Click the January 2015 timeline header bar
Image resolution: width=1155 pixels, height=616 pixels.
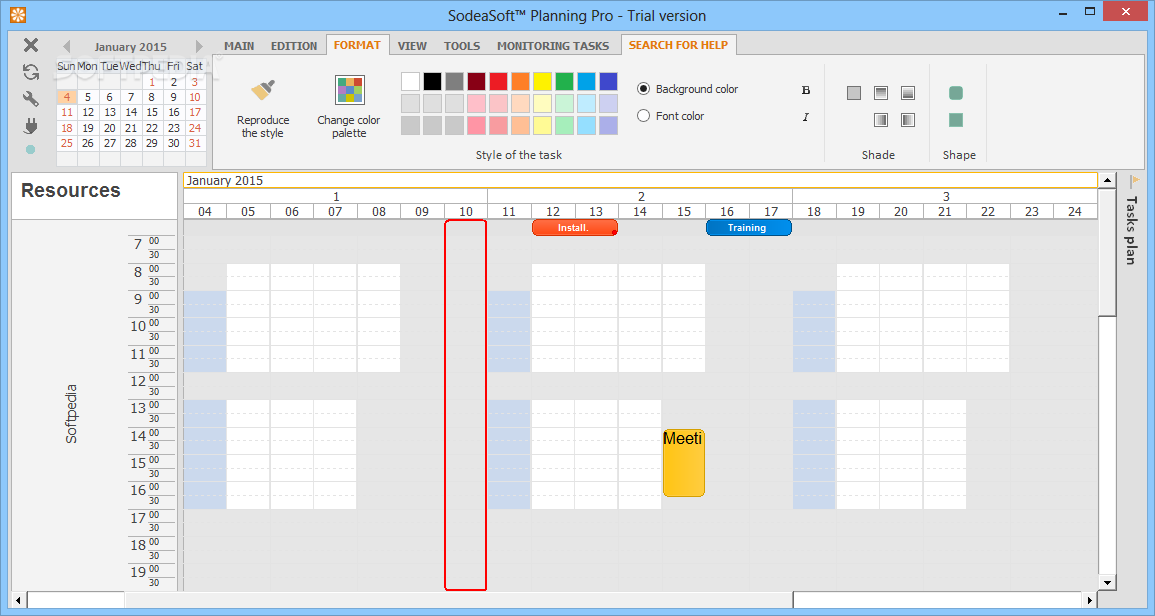coord(640,181)
